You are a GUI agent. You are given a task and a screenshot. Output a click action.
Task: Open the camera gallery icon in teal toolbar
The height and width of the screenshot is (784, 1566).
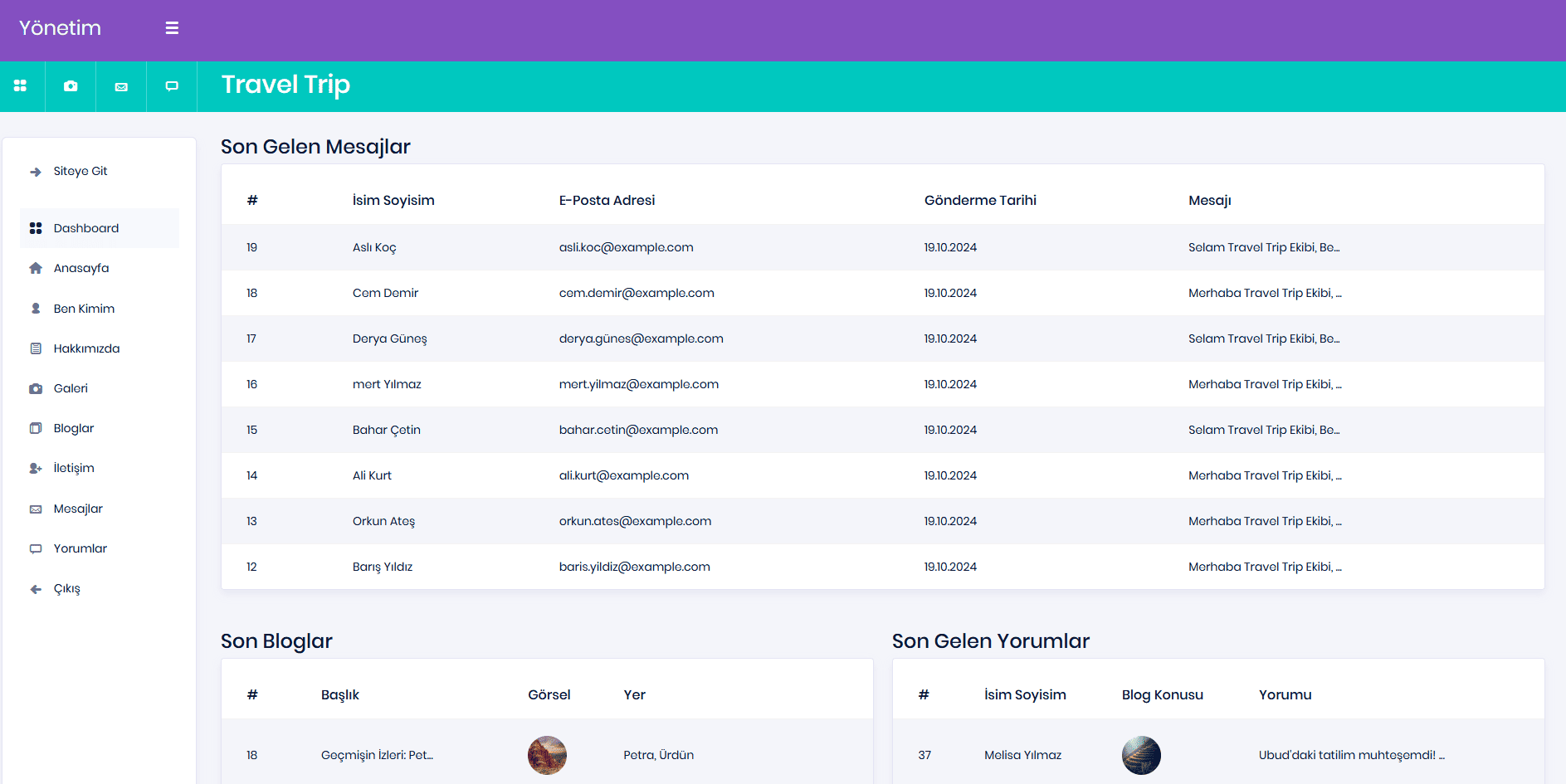click(71, 86)
